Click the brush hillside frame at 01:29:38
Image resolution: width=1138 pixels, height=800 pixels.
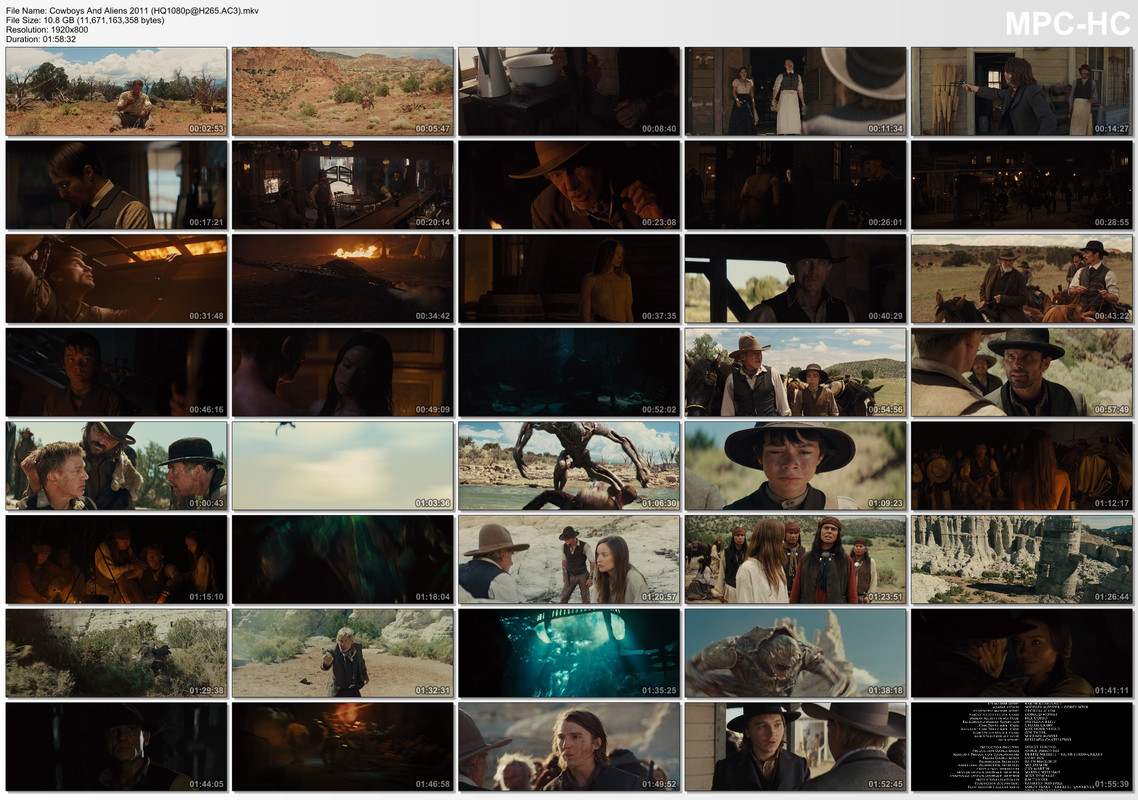tap(116, 653)
